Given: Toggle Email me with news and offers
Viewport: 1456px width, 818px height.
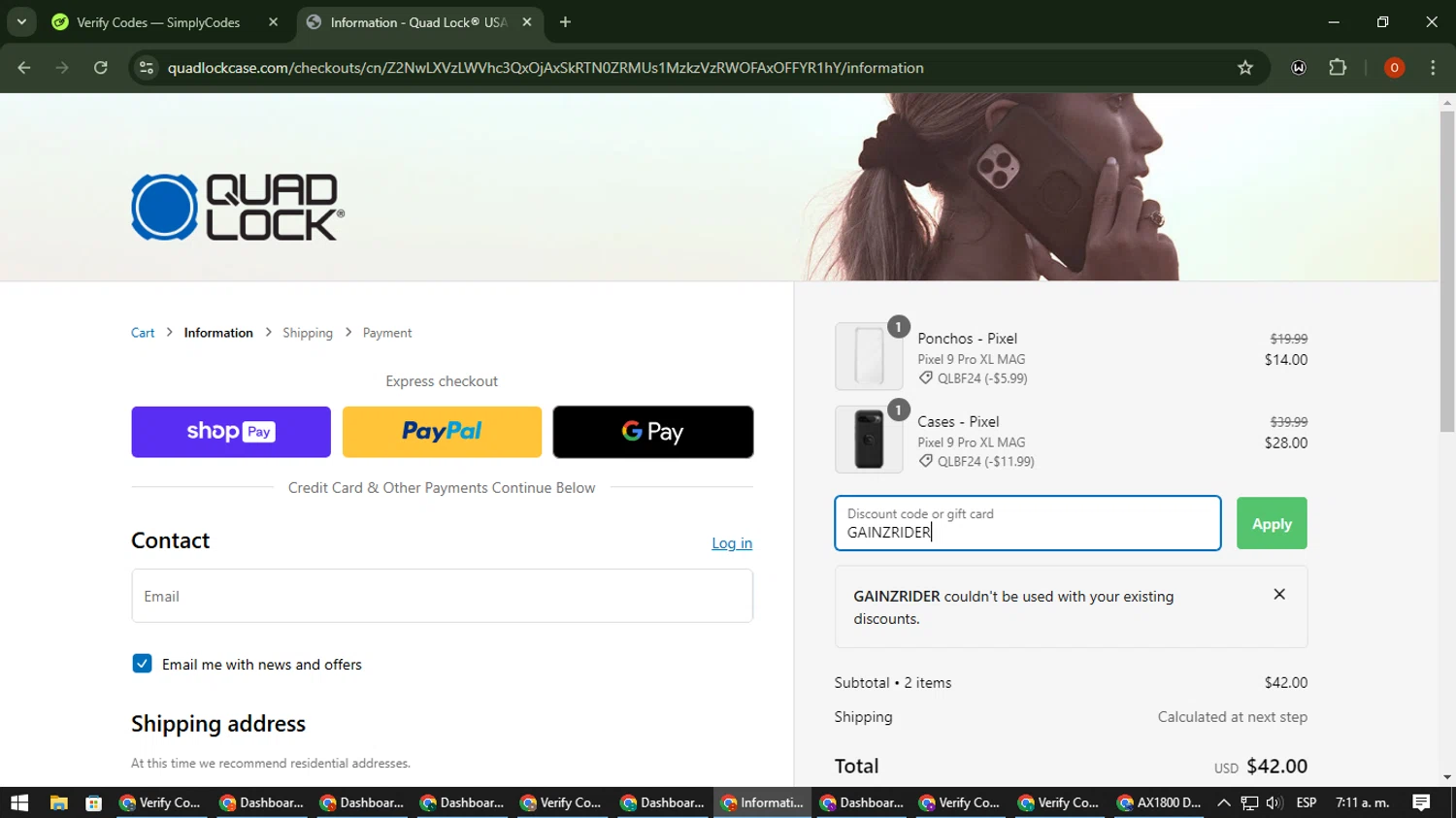Looking at the screenshot, I should point(142,664).
